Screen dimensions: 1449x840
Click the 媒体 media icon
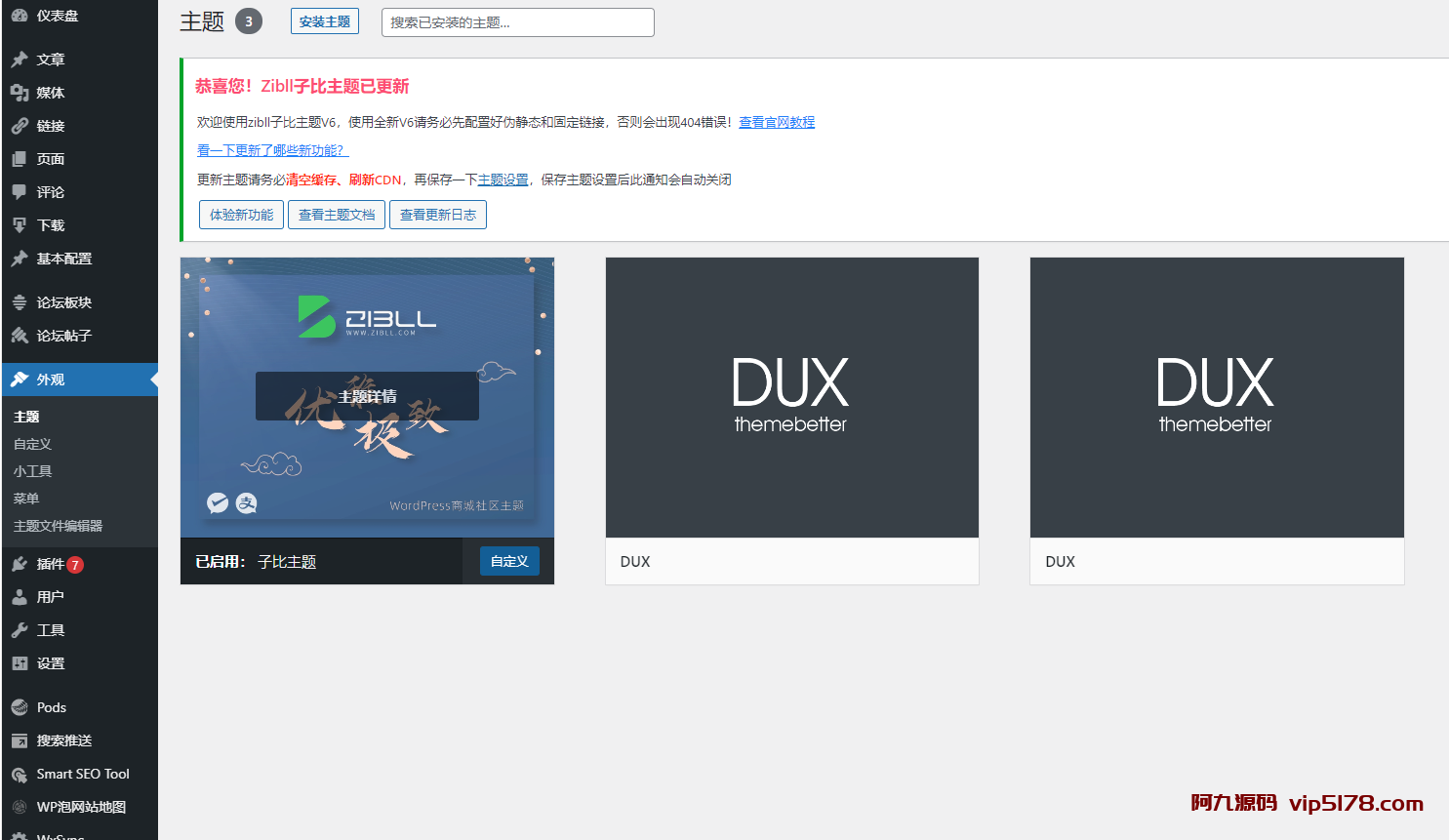click(20, 93)
